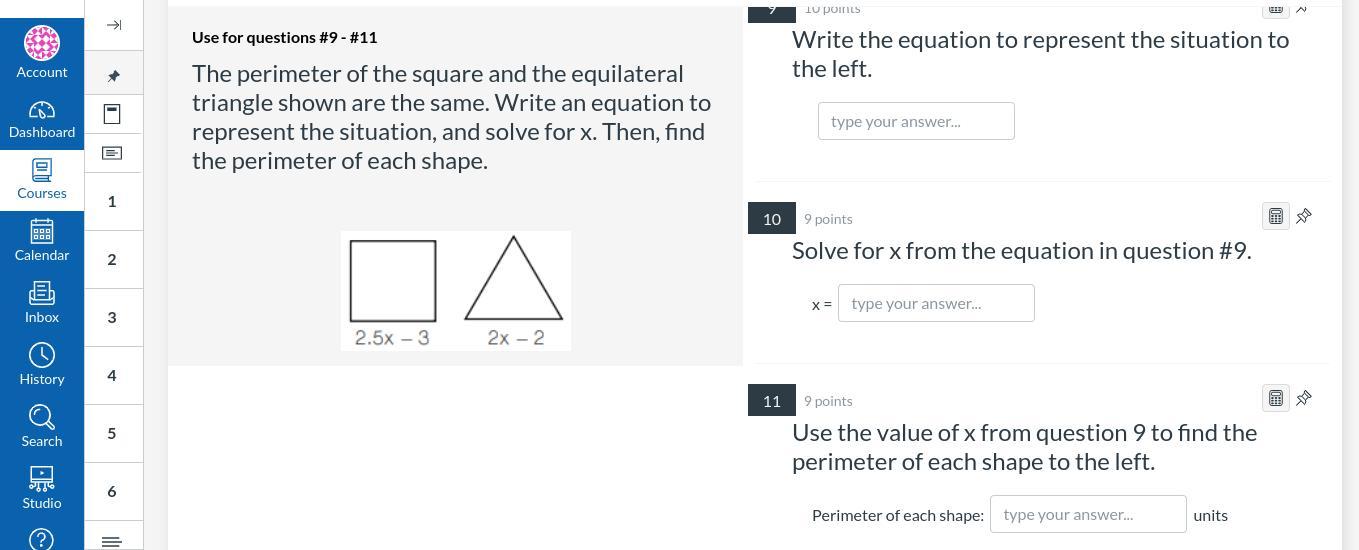Go to the Dashboard

click(42, 119)
